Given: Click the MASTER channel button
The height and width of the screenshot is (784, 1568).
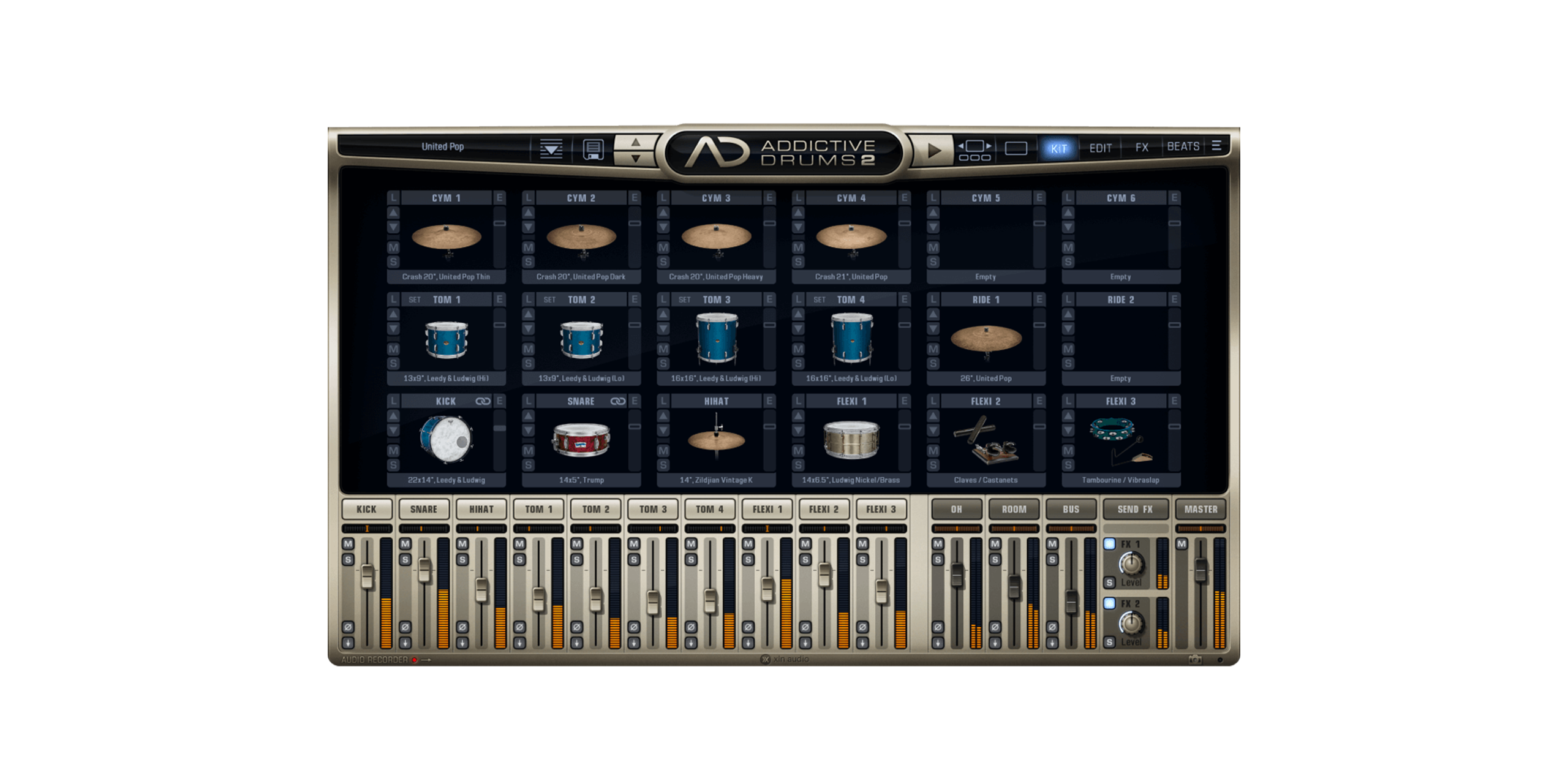Looking at the screenshot, I should 1200,510.
